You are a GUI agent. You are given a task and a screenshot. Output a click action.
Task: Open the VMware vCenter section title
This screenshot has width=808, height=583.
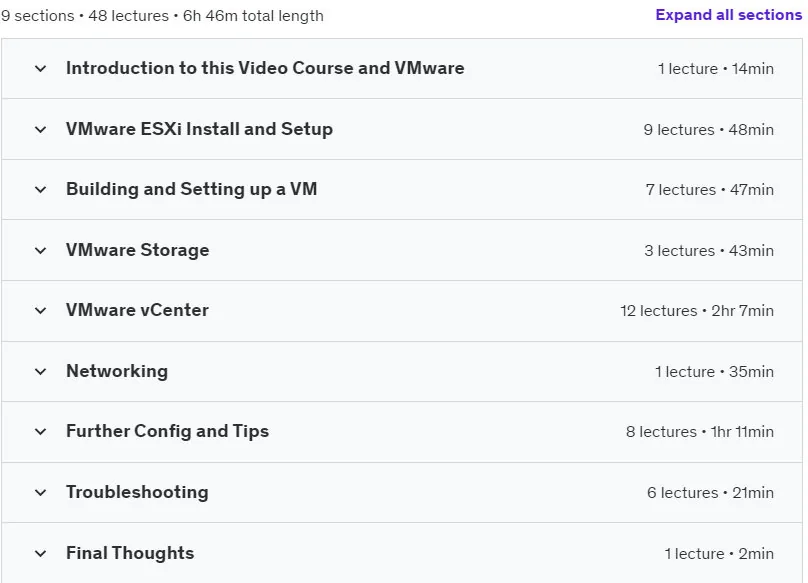point(137,310)
